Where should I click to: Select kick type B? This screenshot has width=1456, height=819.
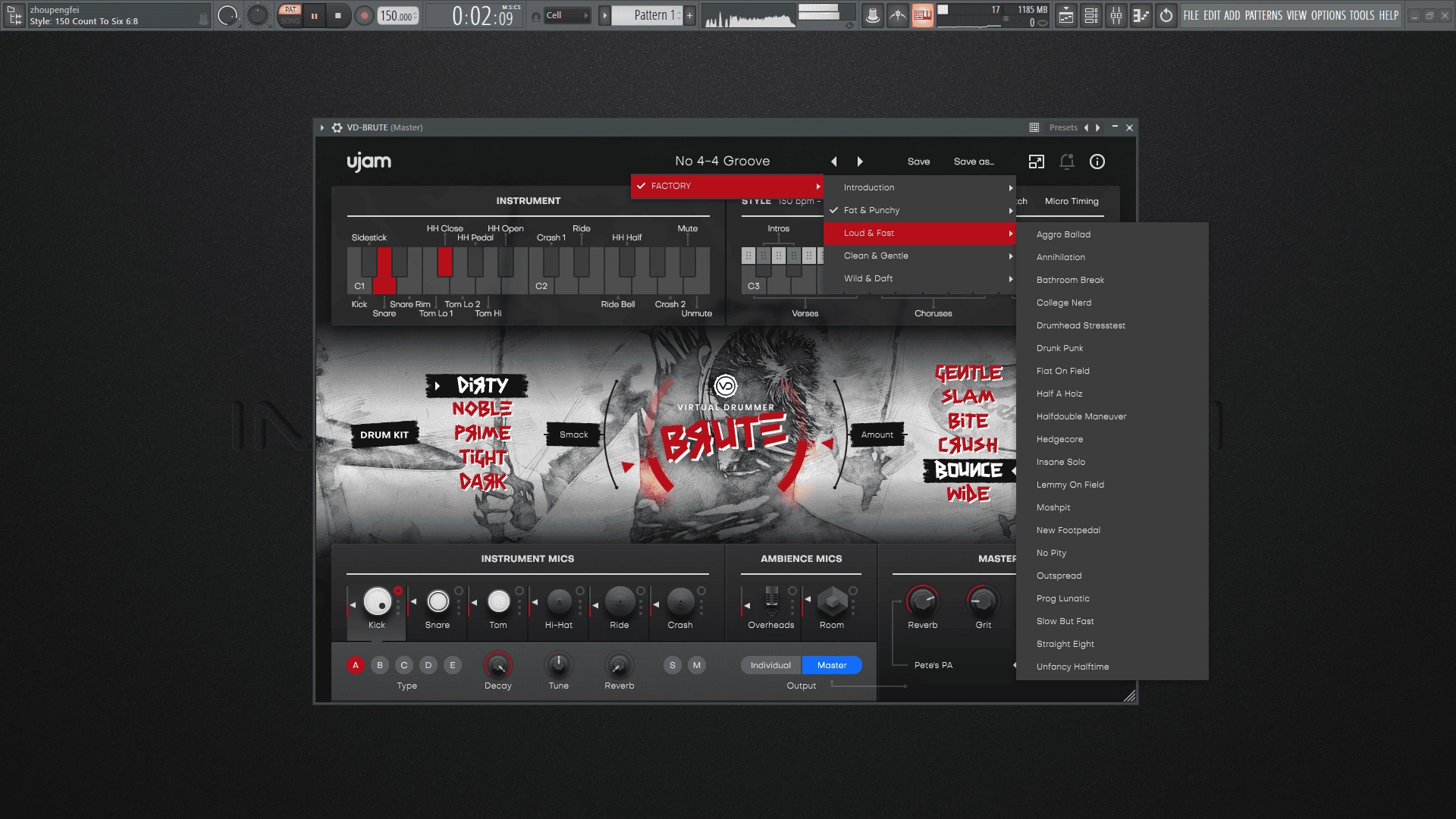(380, 665)
